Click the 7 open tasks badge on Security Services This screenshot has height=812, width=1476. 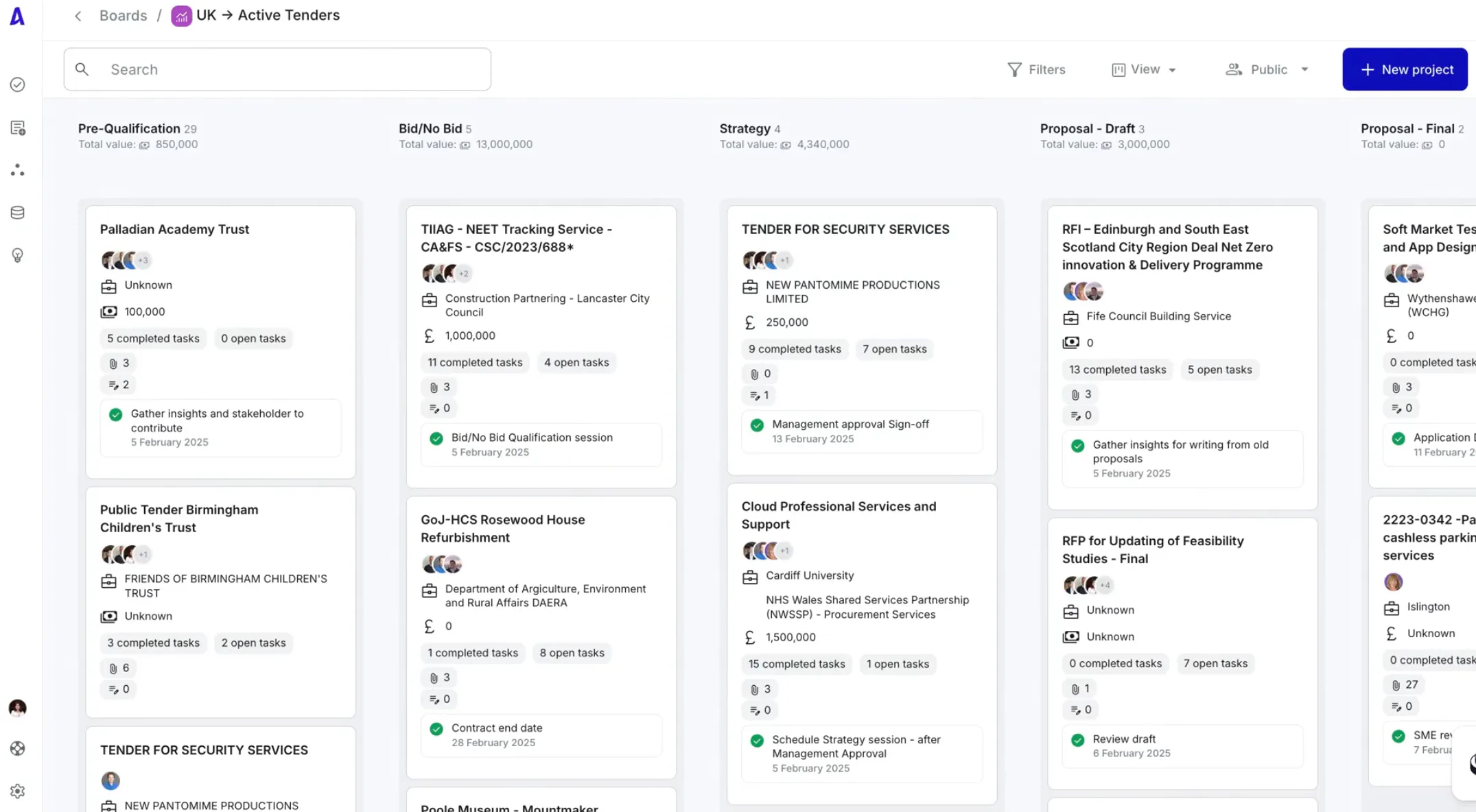[894, 349]
